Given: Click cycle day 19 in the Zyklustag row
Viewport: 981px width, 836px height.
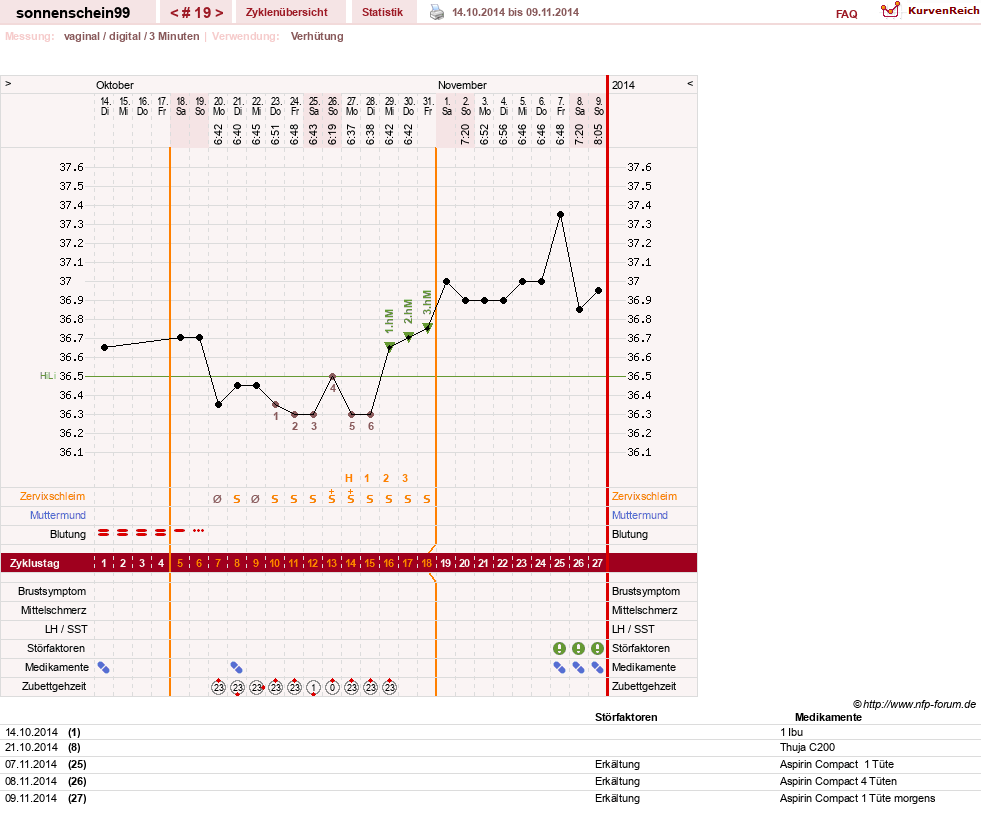Looking at the screenshot, I should point(445,563).
